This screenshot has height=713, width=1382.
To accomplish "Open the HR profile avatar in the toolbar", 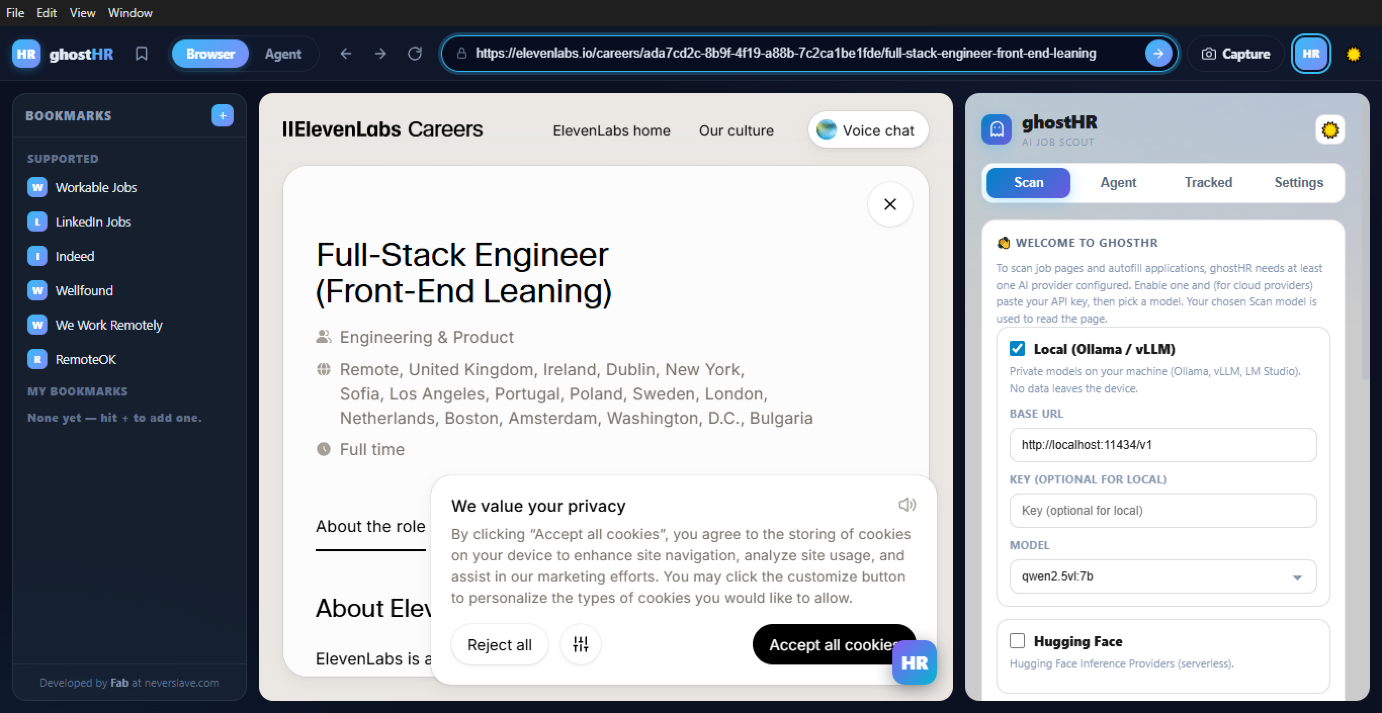I will click(x=1311, y=54).
